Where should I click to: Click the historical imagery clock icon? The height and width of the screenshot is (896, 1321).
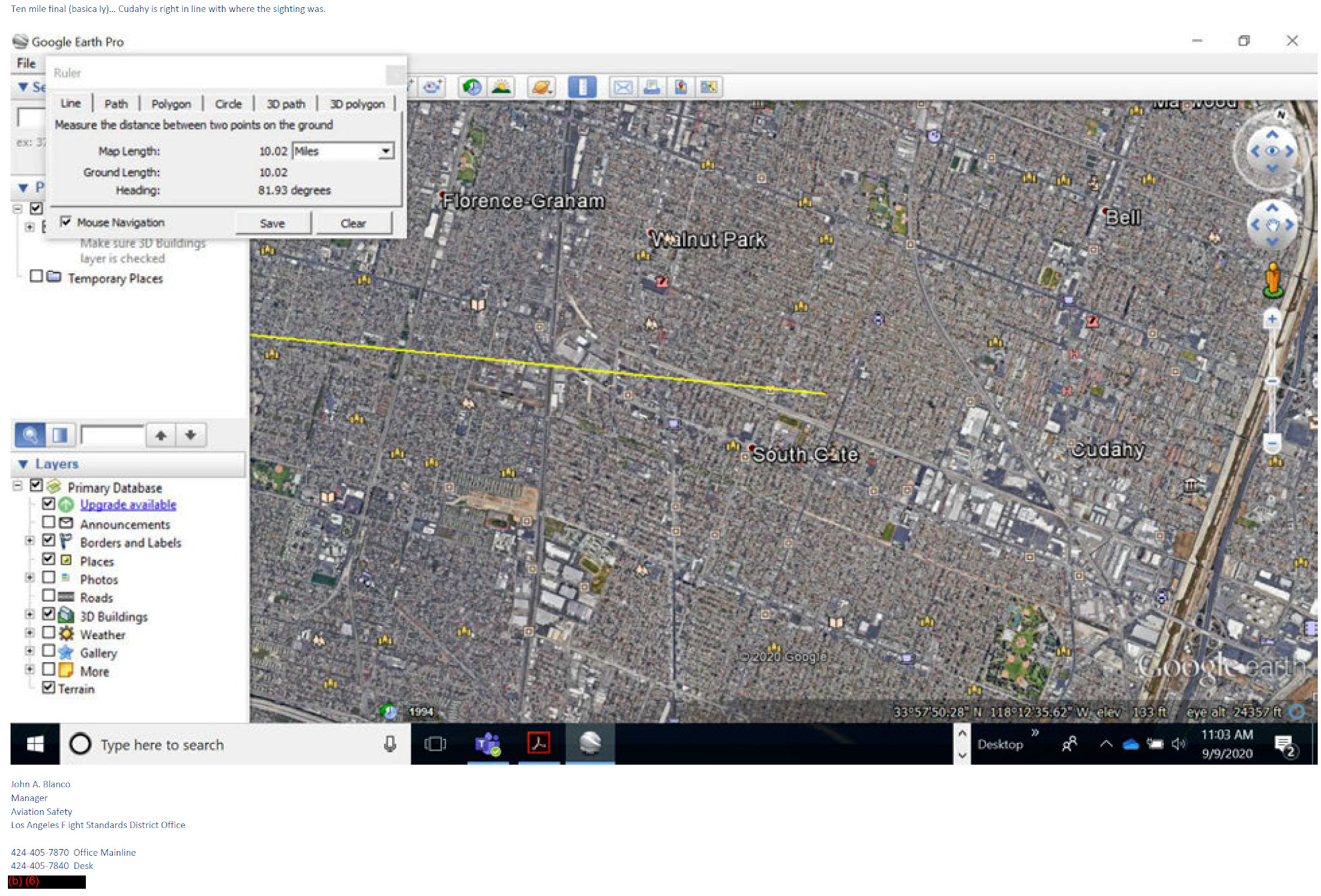pos(472,87)
